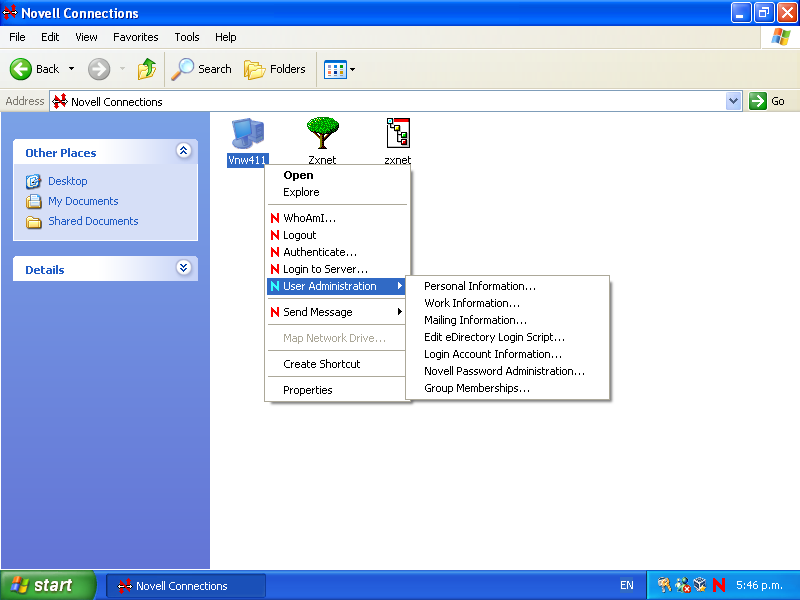
Task: Open the Back history dropdown arrow
Action: point(71,69)
